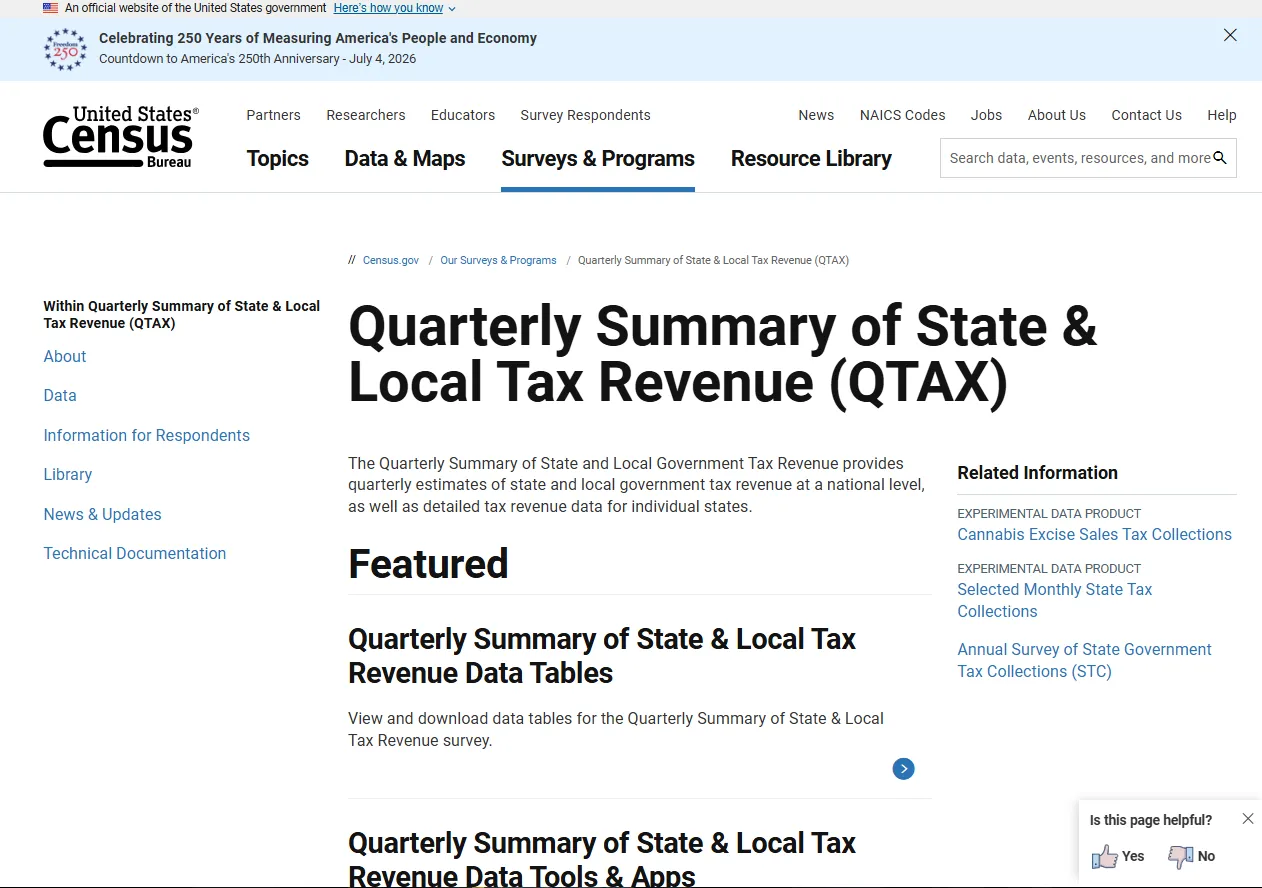This screenshot has height=888, width=1262.
Task: Click the US flag icon in government banner
Action: [x=50, y=8]
